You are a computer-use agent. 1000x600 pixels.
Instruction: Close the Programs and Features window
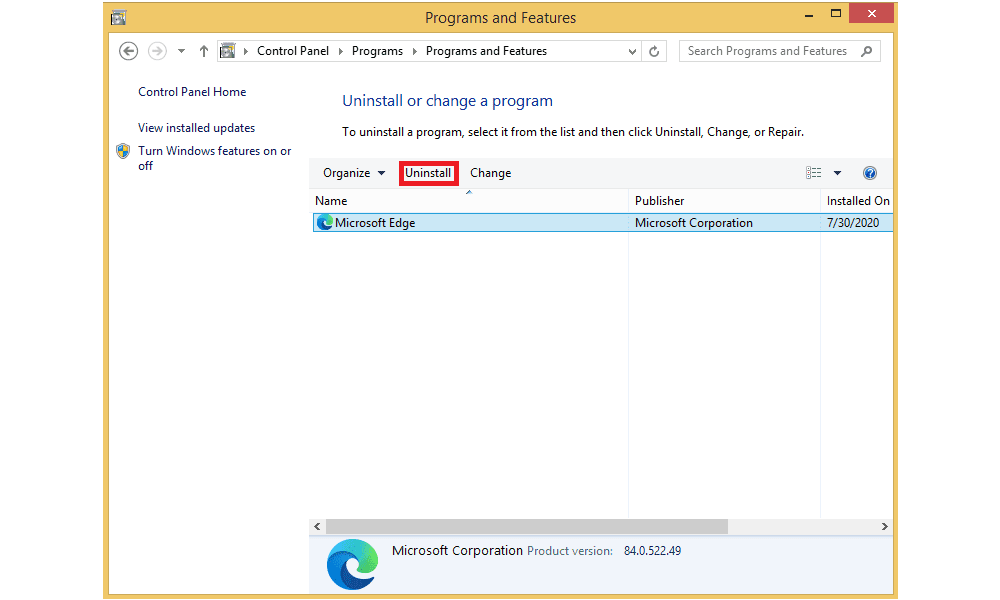871,13
